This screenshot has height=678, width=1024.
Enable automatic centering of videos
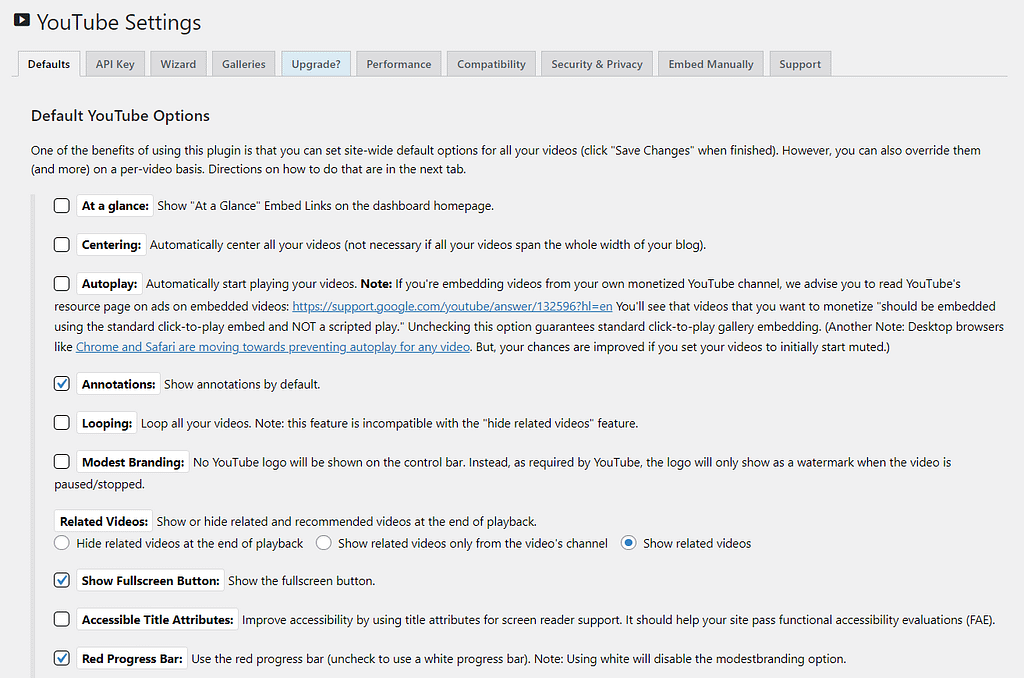pos(61,244)
